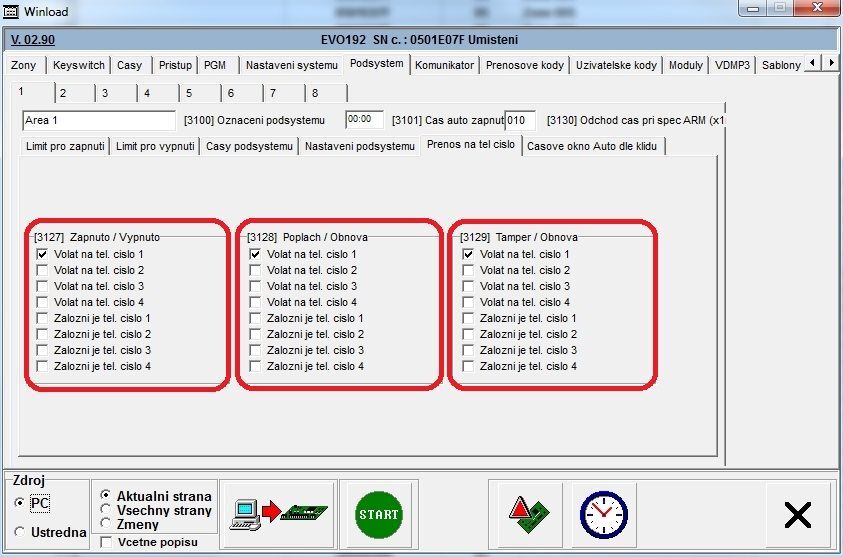This screenshot has height=557, width=843.
Task: Tick the Vcetne popisu checkbox
Action: point(107,542)
